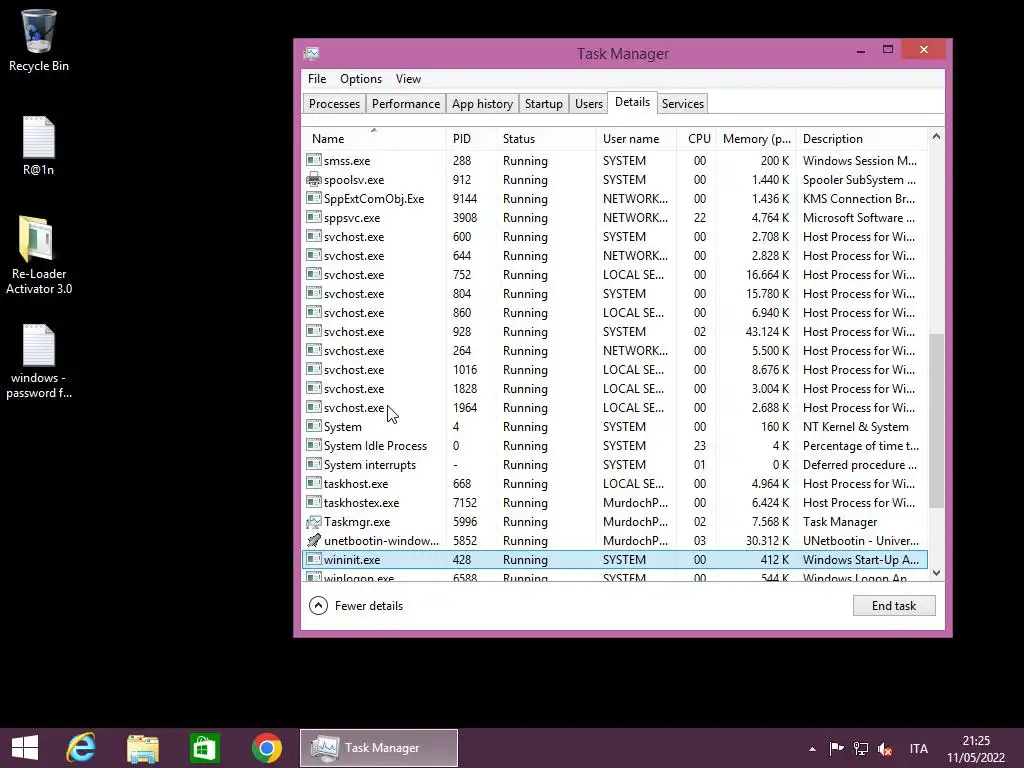Sort by the CPU column header

(x=696, y=138)
